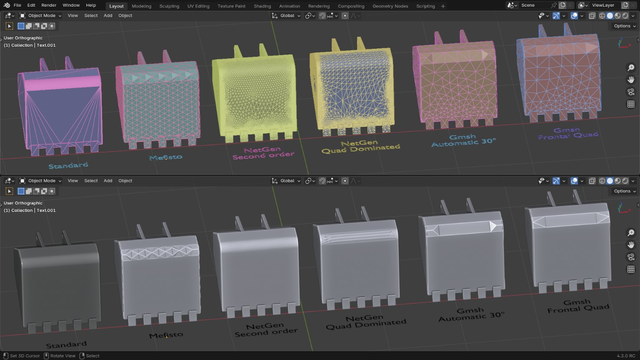Open the Blender logo app menu

6,5
